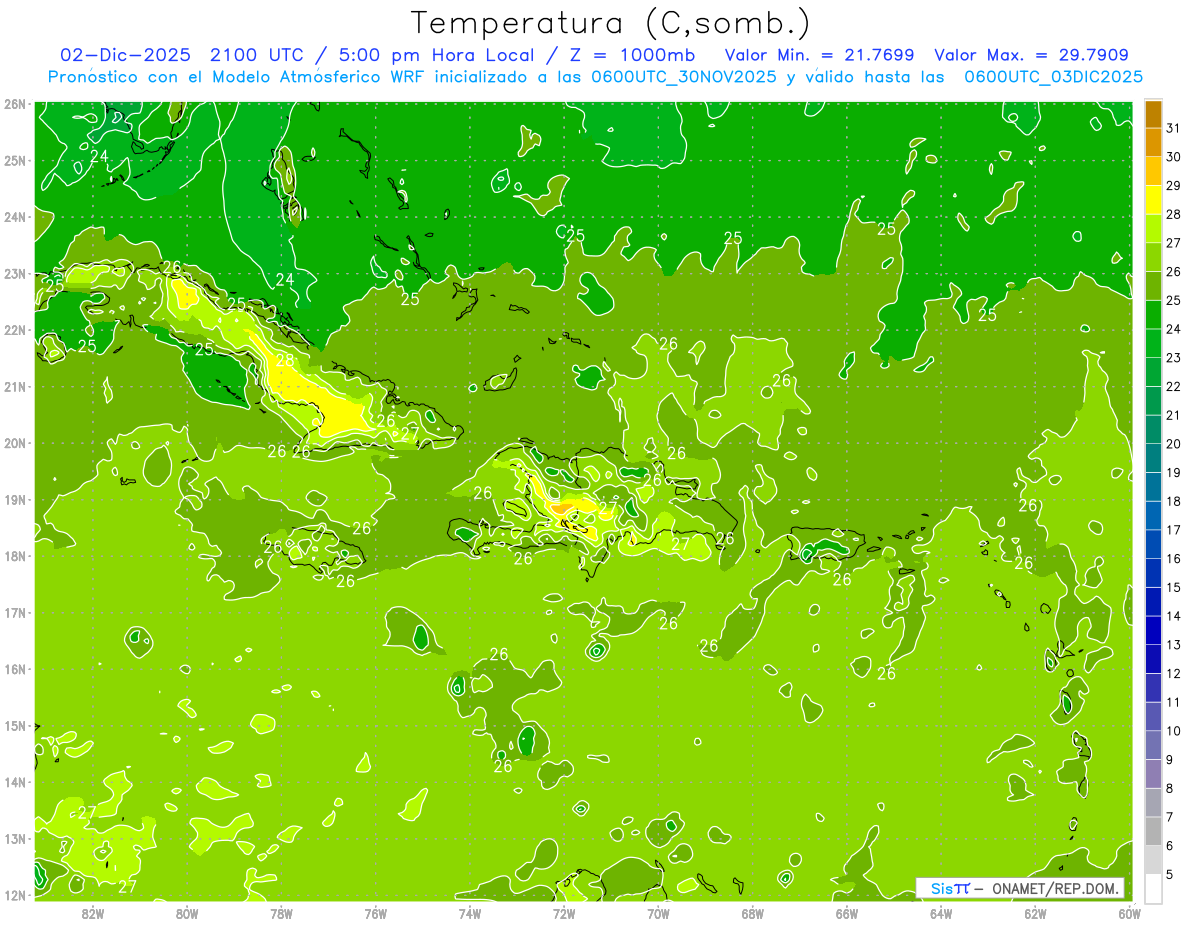Click the value '17' on the color scale
1200x927 pixels.
1173,530
